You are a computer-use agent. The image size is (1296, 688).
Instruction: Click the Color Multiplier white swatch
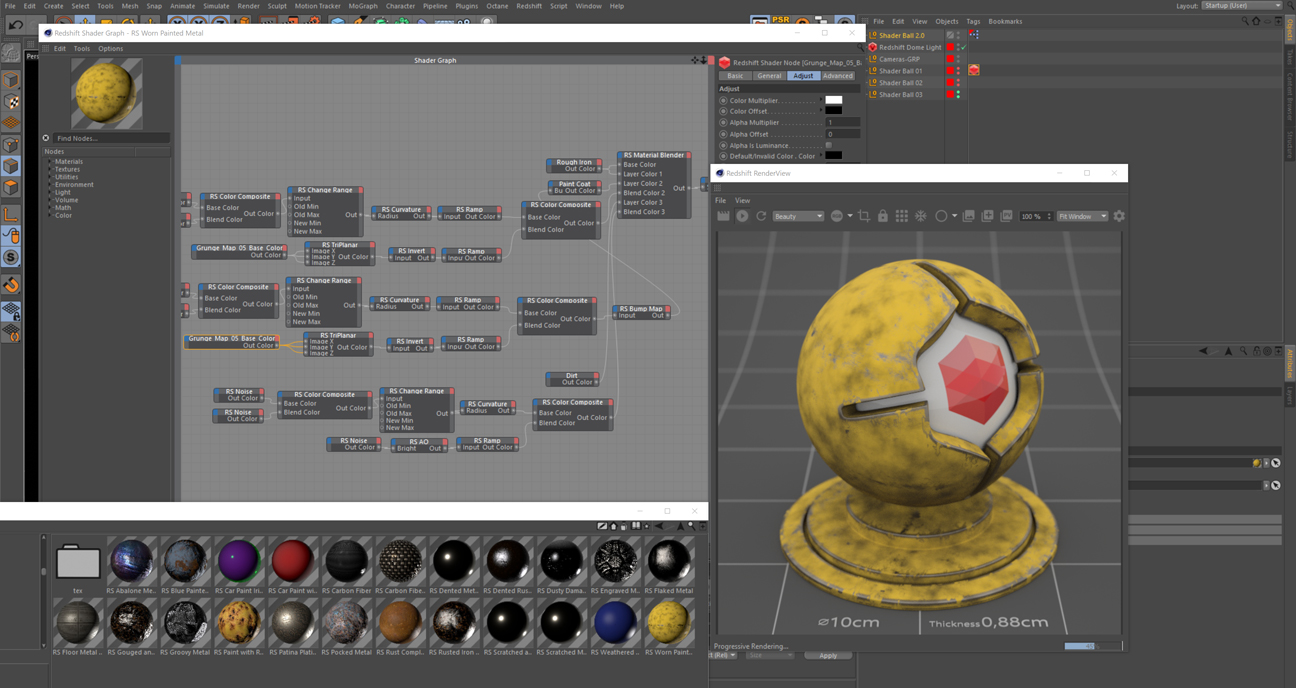click(x=833, y=100)
